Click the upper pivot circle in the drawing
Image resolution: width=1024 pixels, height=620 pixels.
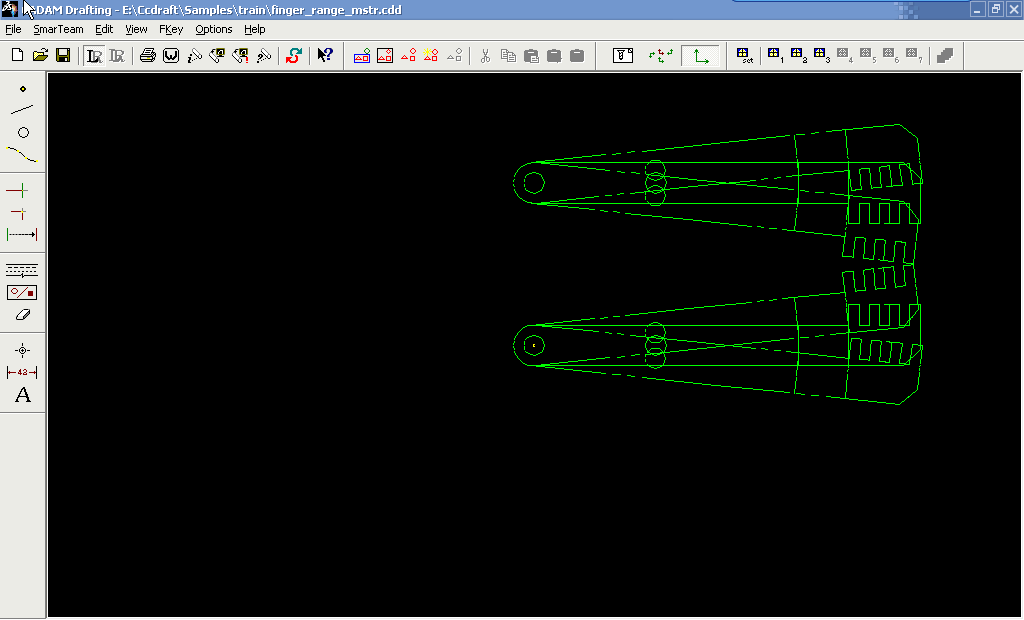pos(534,183)
